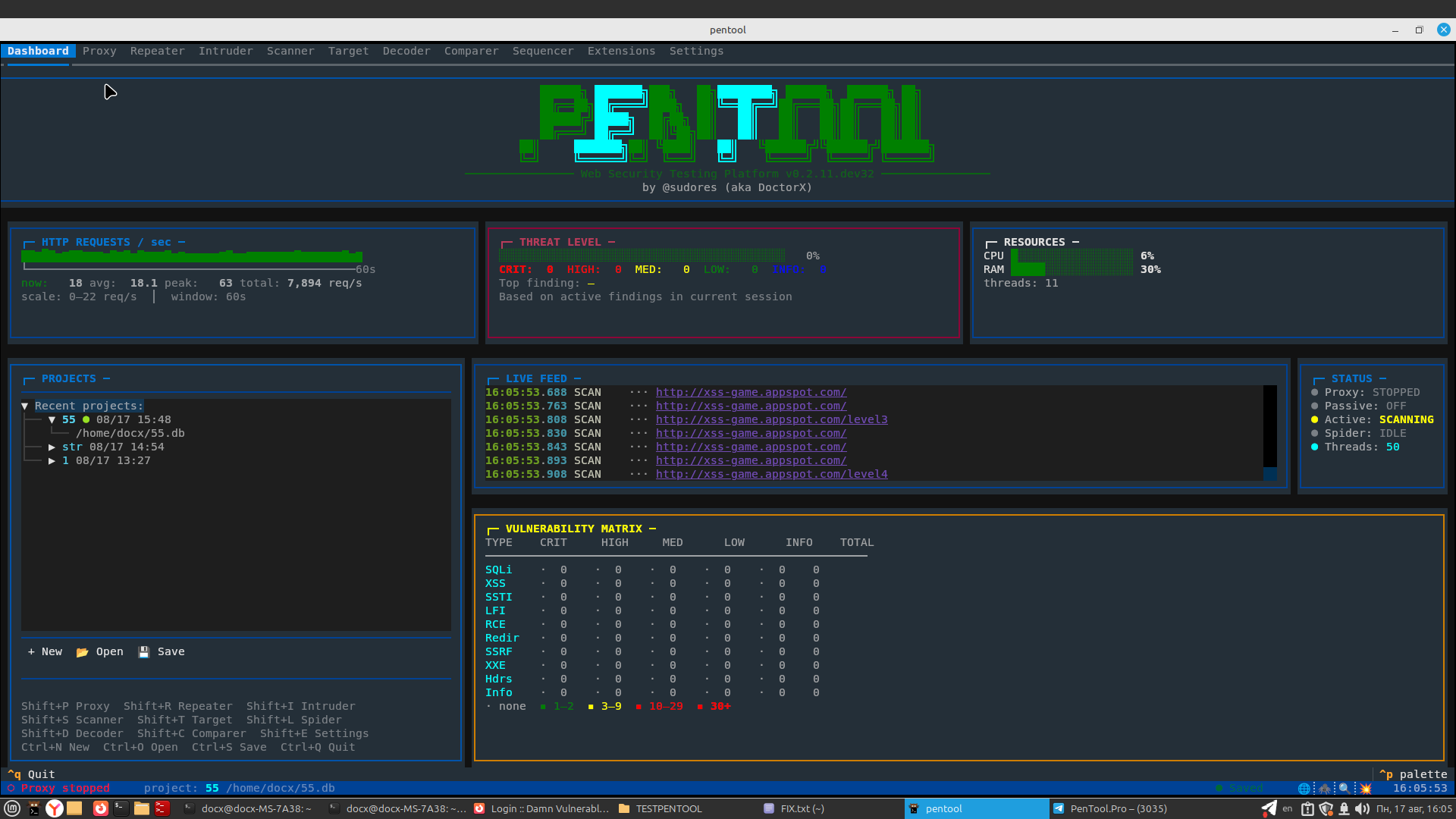
Task: Open the 16:05:53.688 xss-game feed link
Action: coord(751,392)
